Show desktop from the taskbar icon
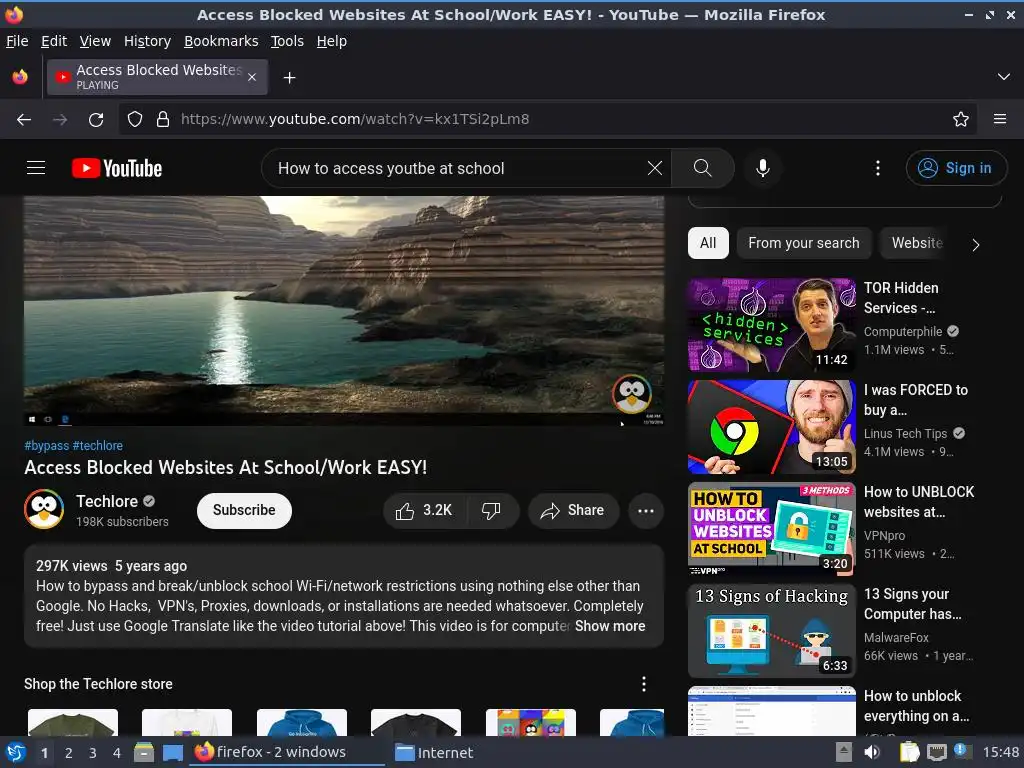The width and height of the screenshot is (1024, 768). [x=172, y=752]
